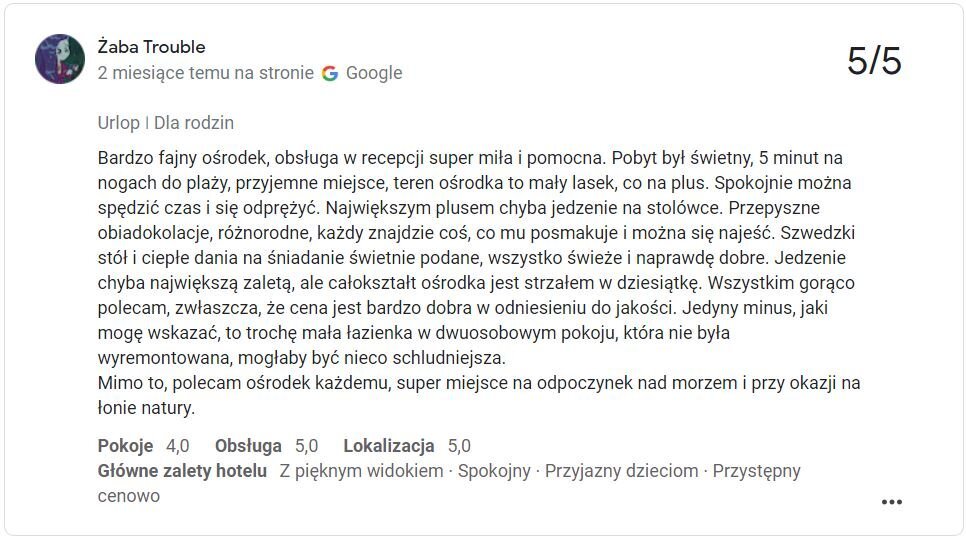Click the 4,0 Pokoje rating value
This screenshot has width=966, height=542.
(177, 446)
